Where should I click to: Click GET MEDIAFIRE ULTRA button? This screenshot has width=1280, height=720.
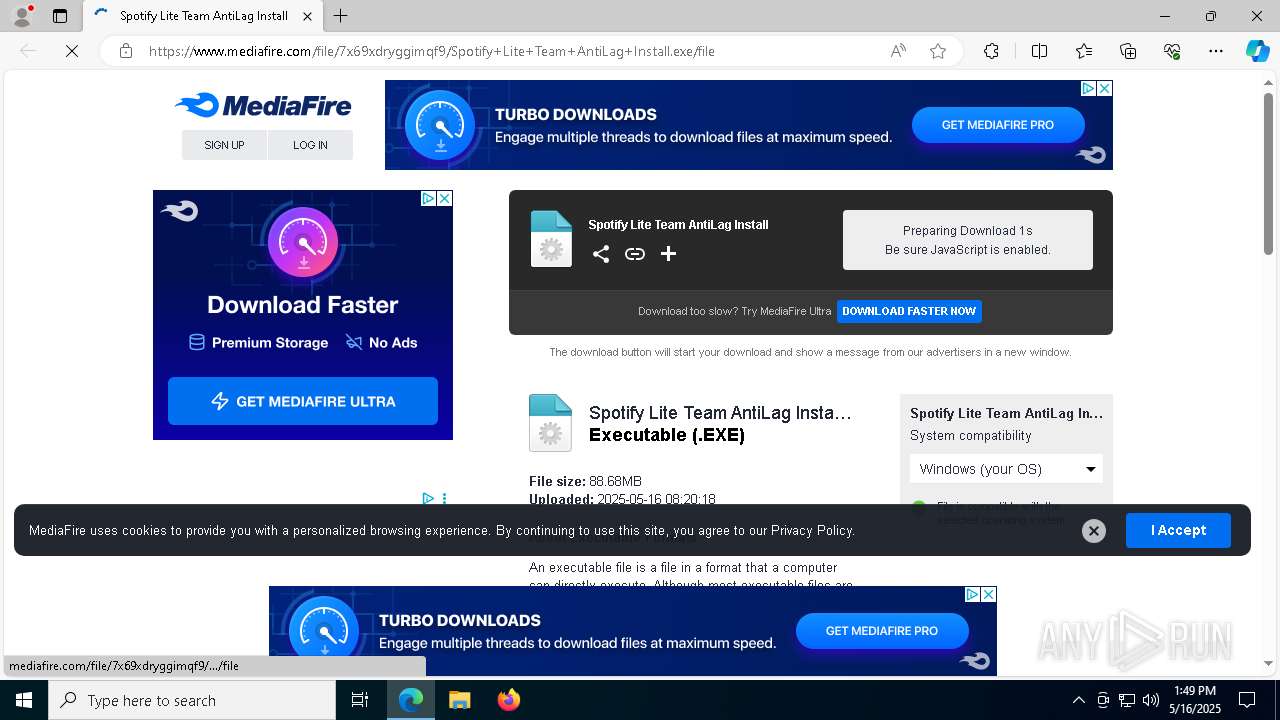303,401
